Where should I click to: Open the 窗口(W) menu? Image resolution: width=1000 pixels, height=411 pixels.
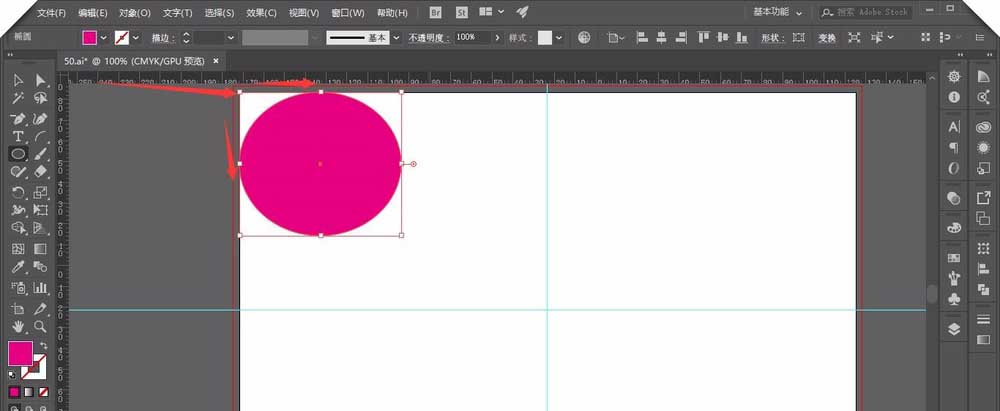348,13
